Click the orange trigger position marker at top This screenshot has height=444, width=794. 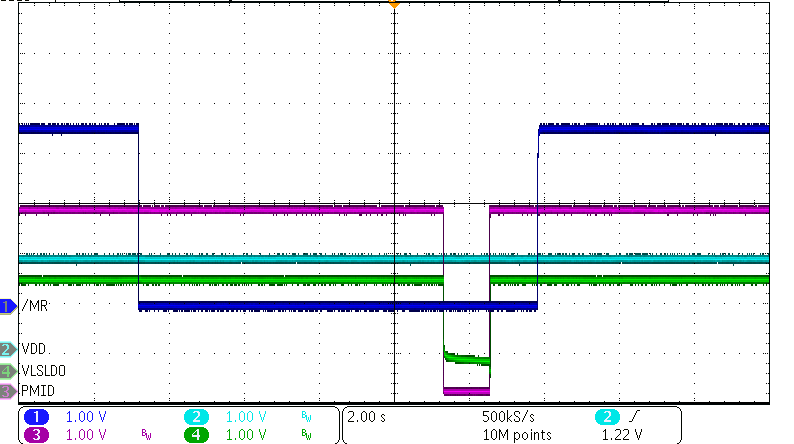pyautogui.click(x=394, y=5)
